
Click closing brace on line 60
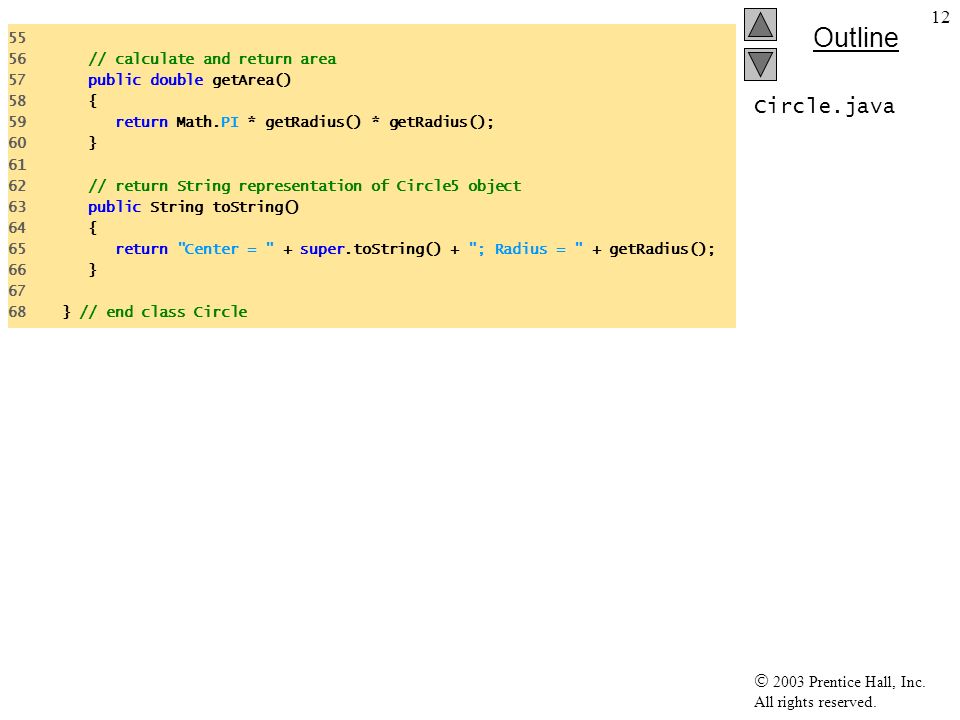[93, 143]
